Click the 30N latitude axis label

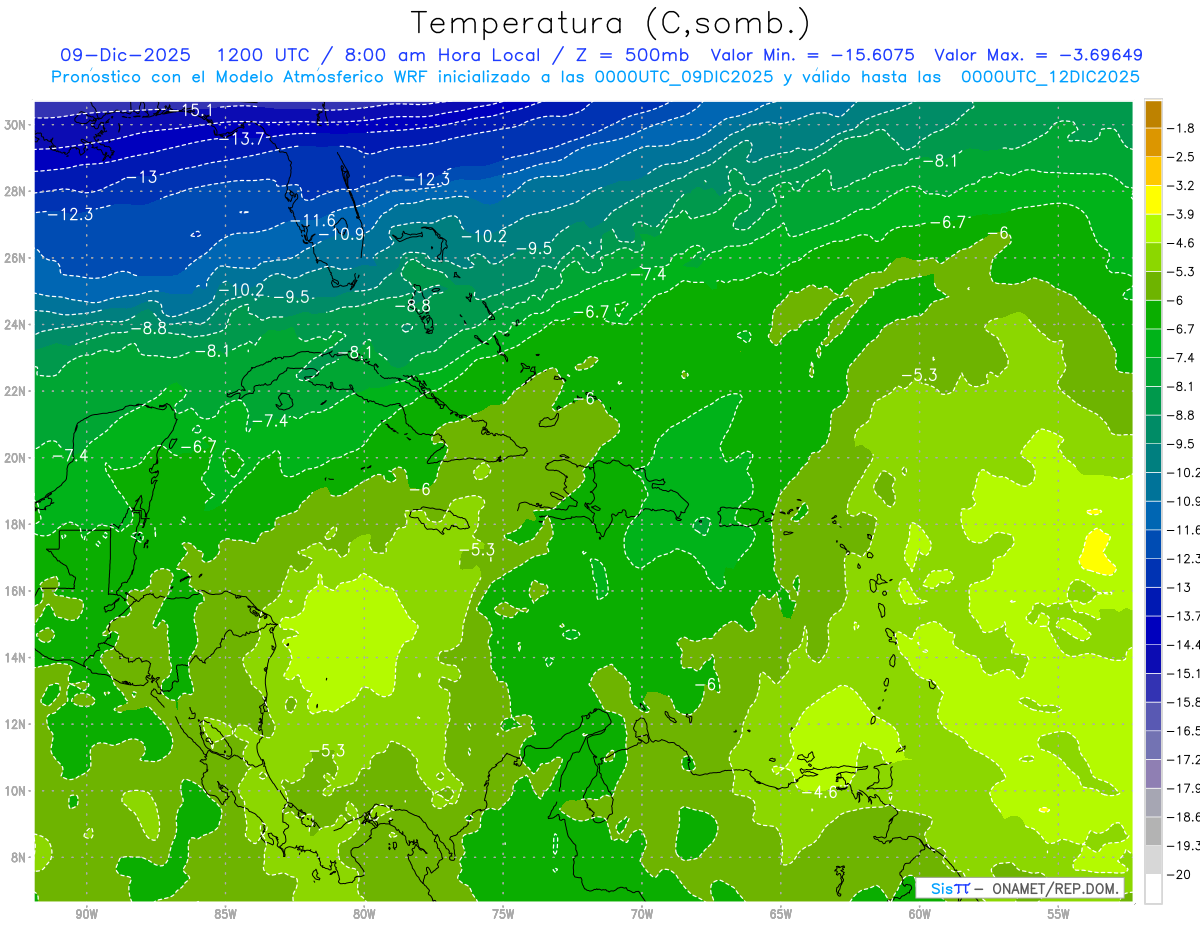click(x=17, y=125)
